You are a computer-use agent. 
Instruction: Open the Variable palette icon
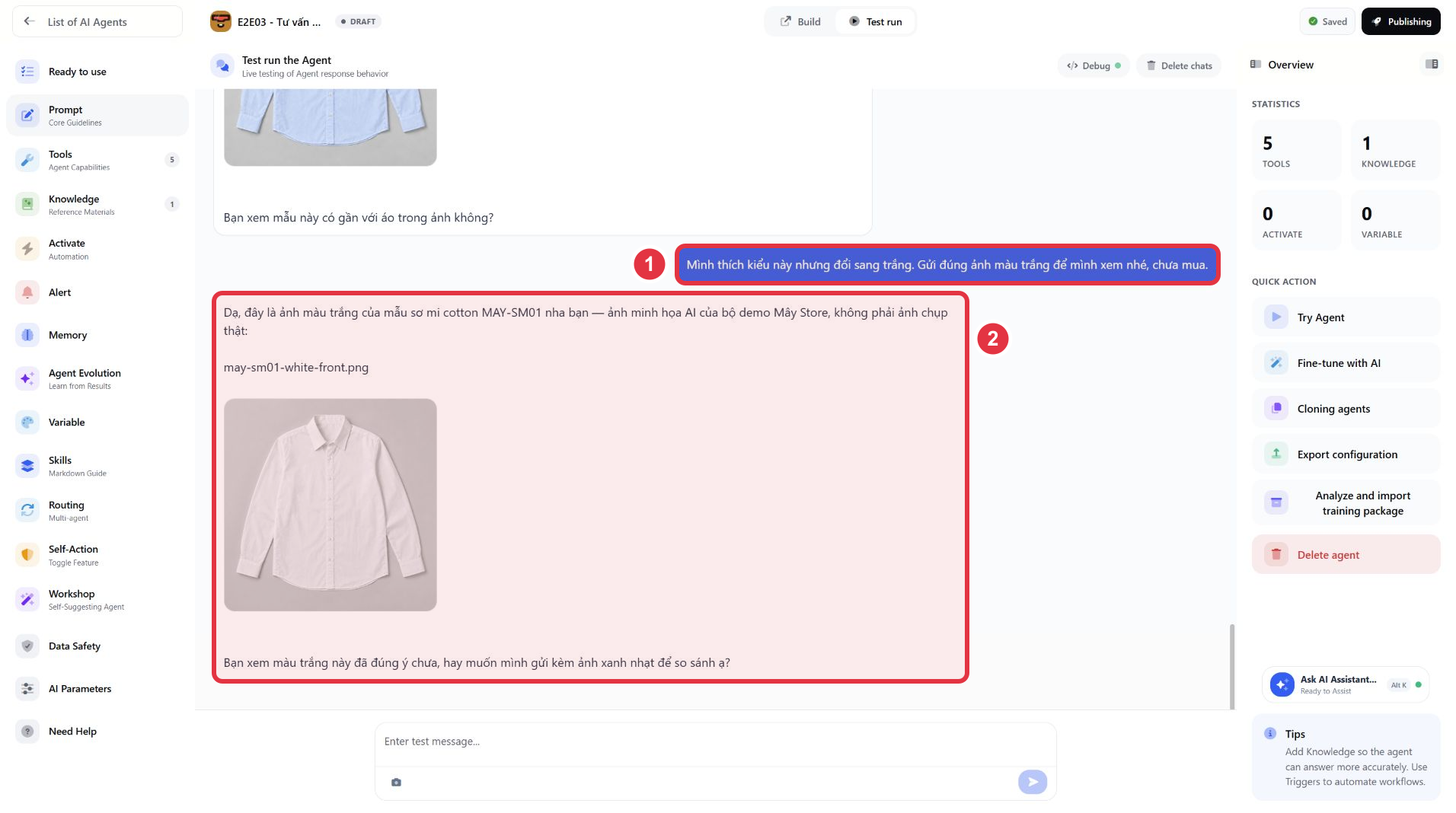27,422
